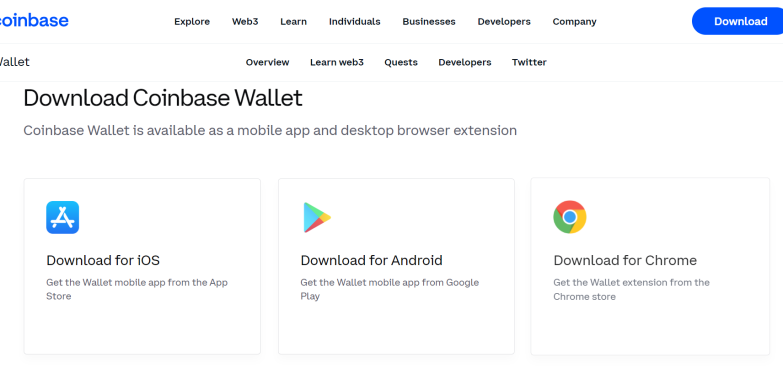This screenshot has width=783, height=380.
Task: Click 'Get the Wallet mobile app from Google Play'
Action: click(x=390, y=289)
